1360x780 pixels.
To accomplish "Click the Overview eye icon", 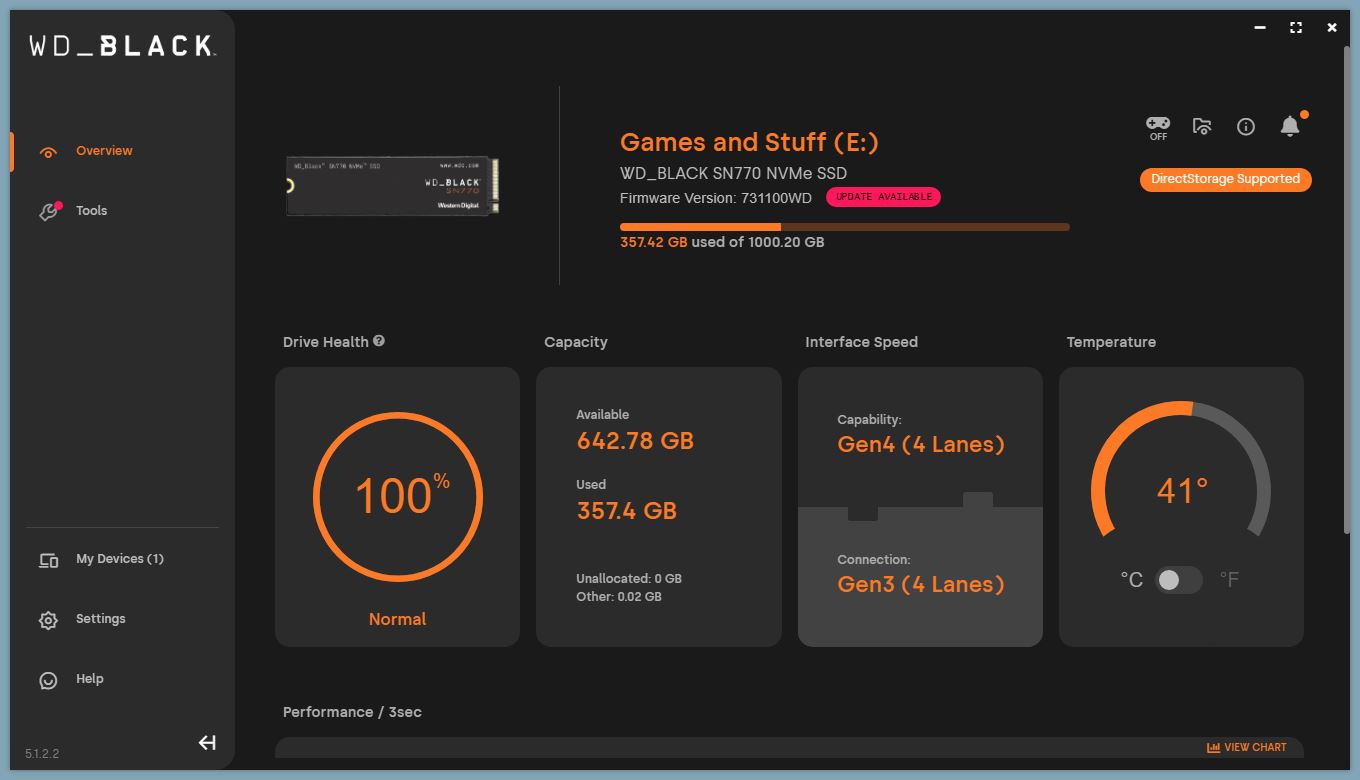I will pos(48,150).
